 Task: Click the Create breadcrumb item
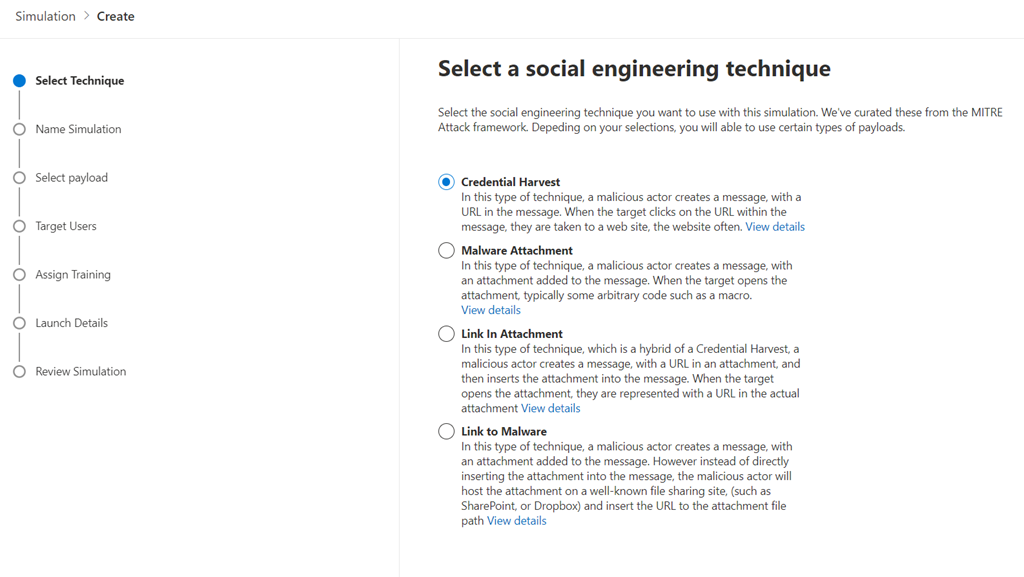(x=116, y=16)
